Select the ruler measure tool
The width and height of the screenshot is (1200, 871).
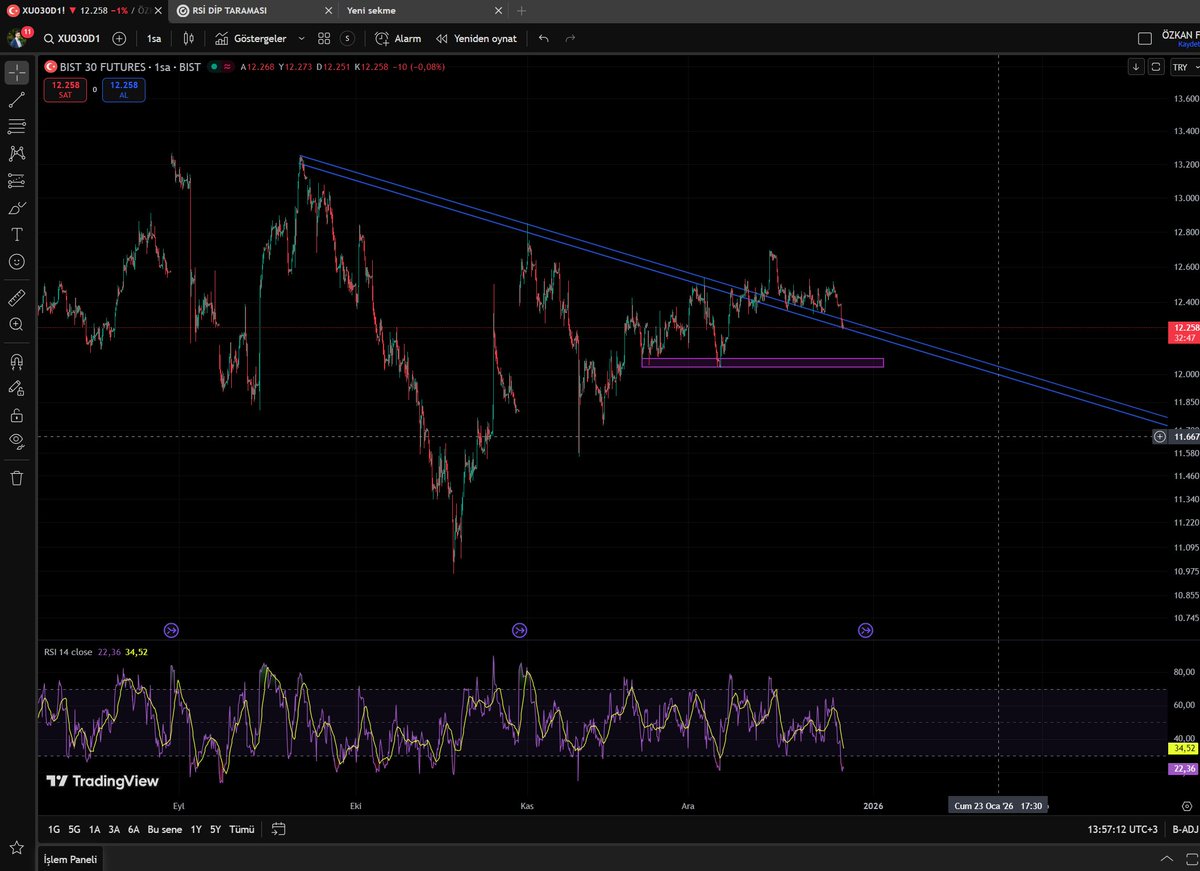coord(16,297)
